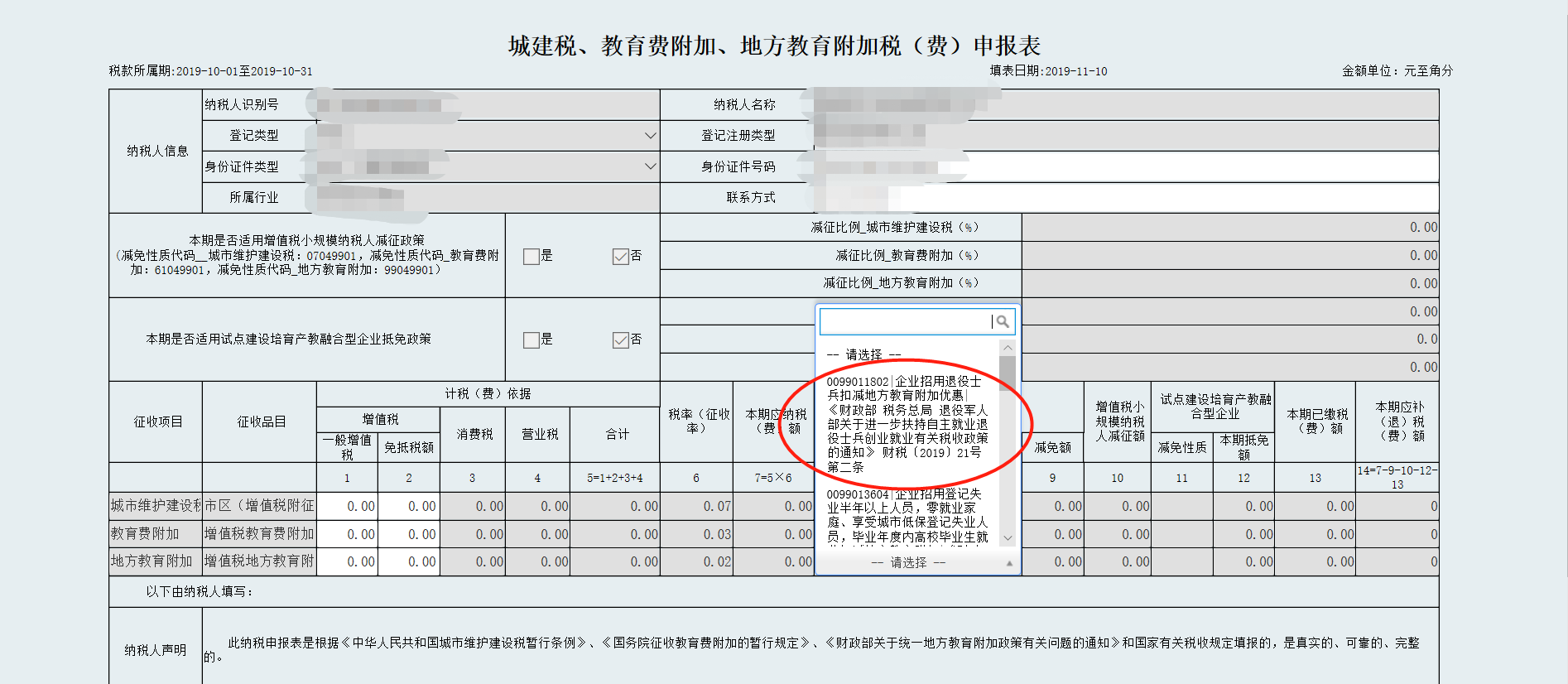Click the 市区（增值税附征 征收品目 cell
Image resolution: width=1568 pixels, height=684 pixels.
point(259,506)
